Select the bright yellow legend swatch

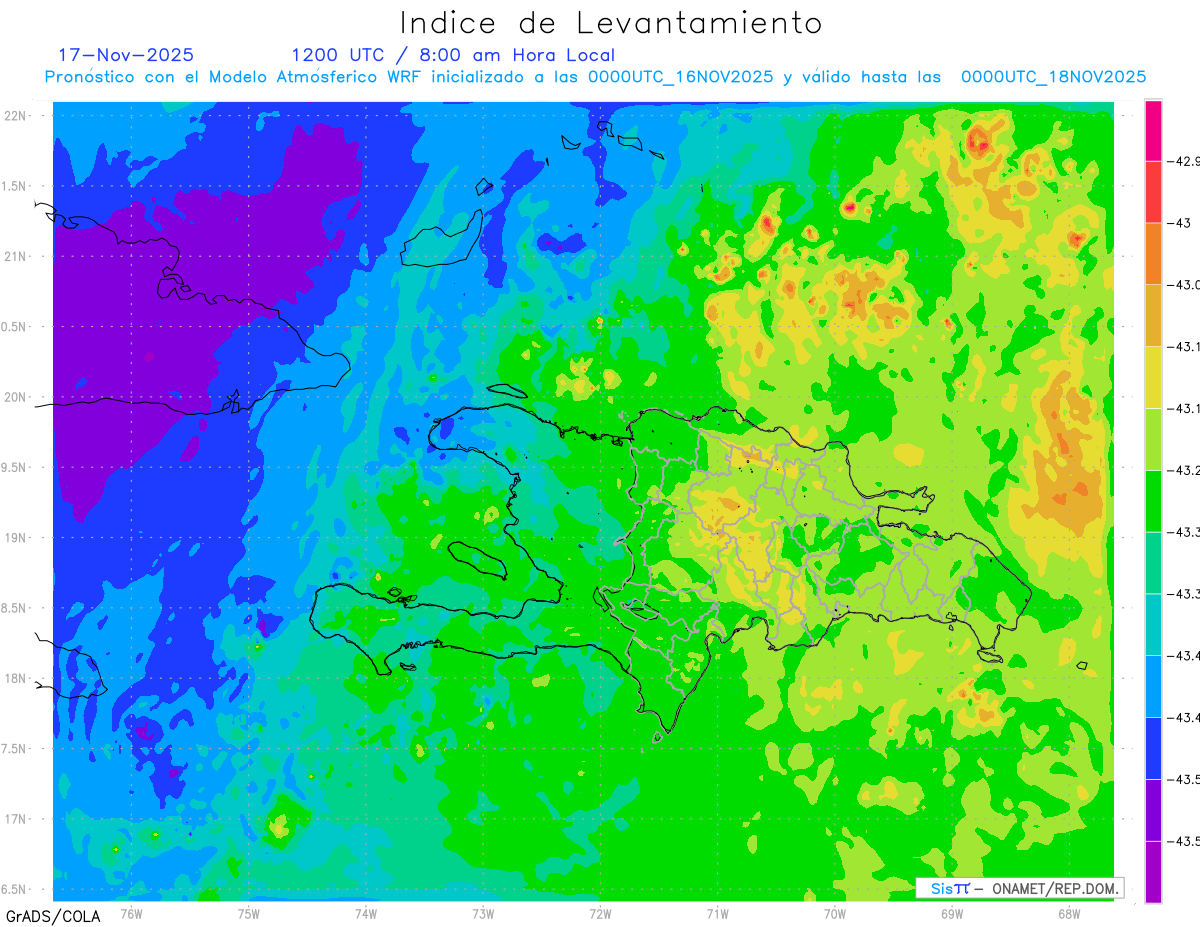pyautogui.click(x=1153, y=377)
